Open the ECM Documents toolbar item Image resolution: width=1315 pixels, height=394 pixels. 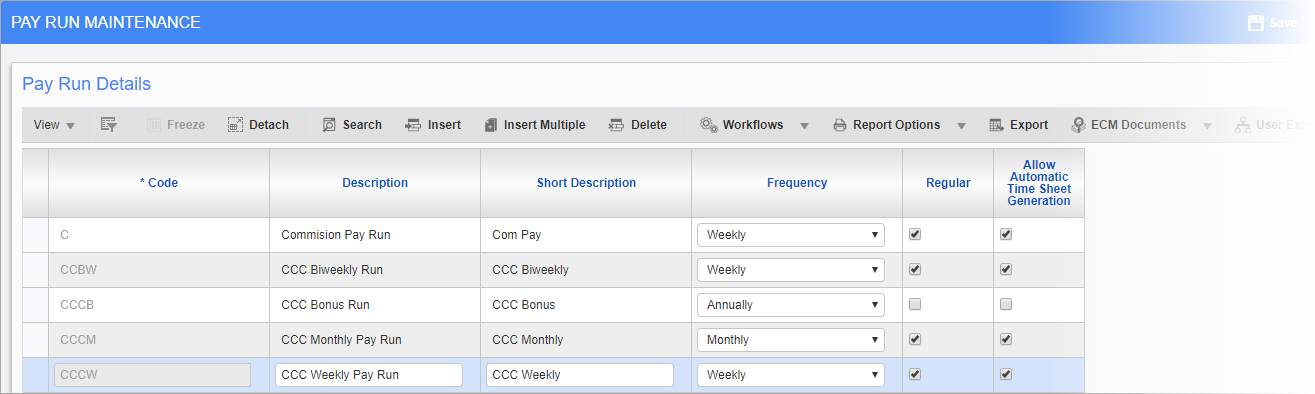(x=1128, y=125)
